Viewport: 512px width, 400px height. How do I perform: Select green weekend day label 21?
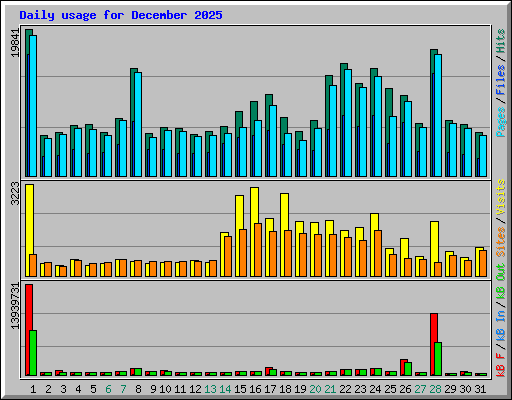[x=330, y=389]
